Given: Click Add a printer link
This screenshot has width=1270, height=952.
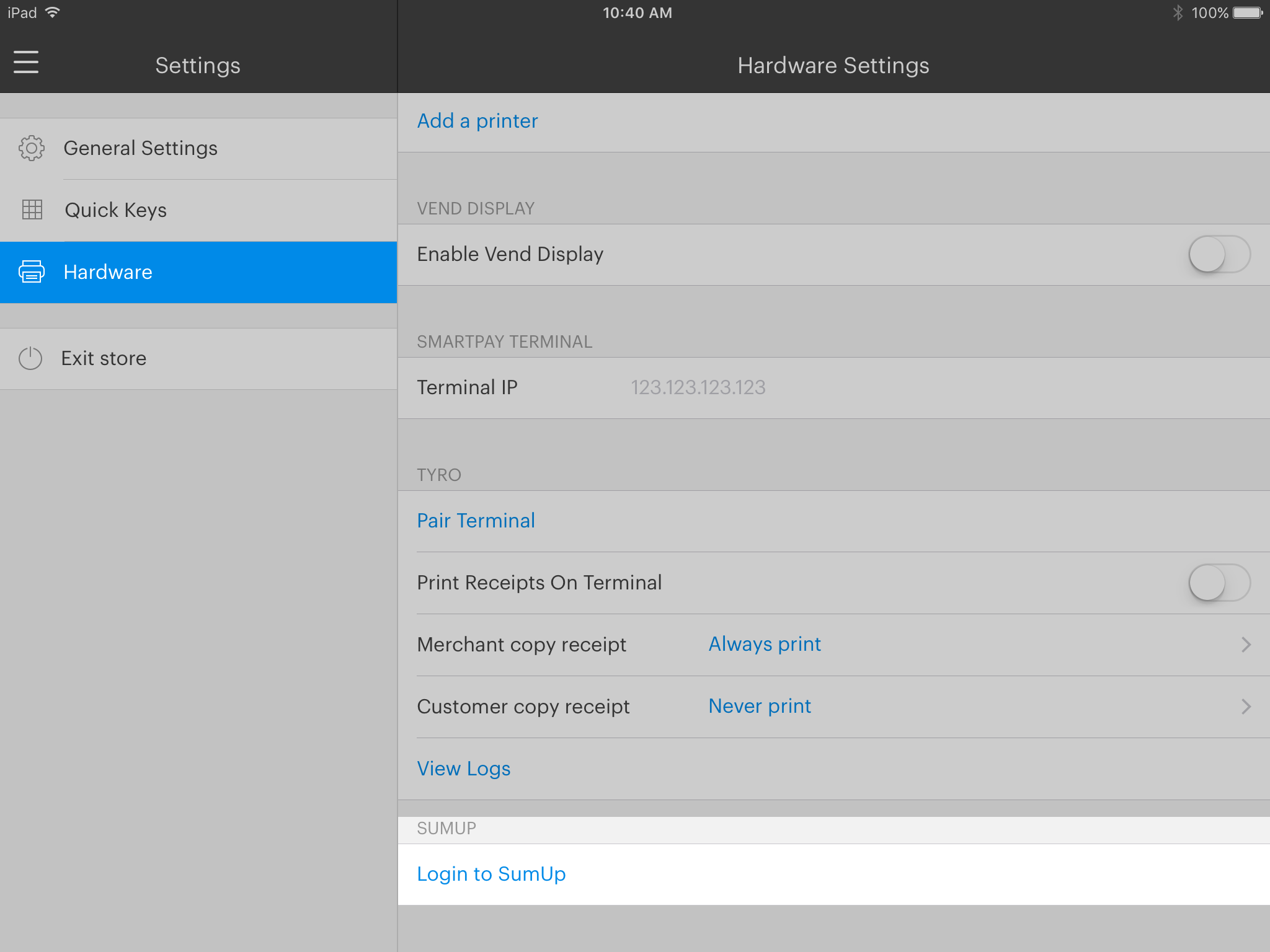Looking at the screenshot, I should tap(477, 120).
